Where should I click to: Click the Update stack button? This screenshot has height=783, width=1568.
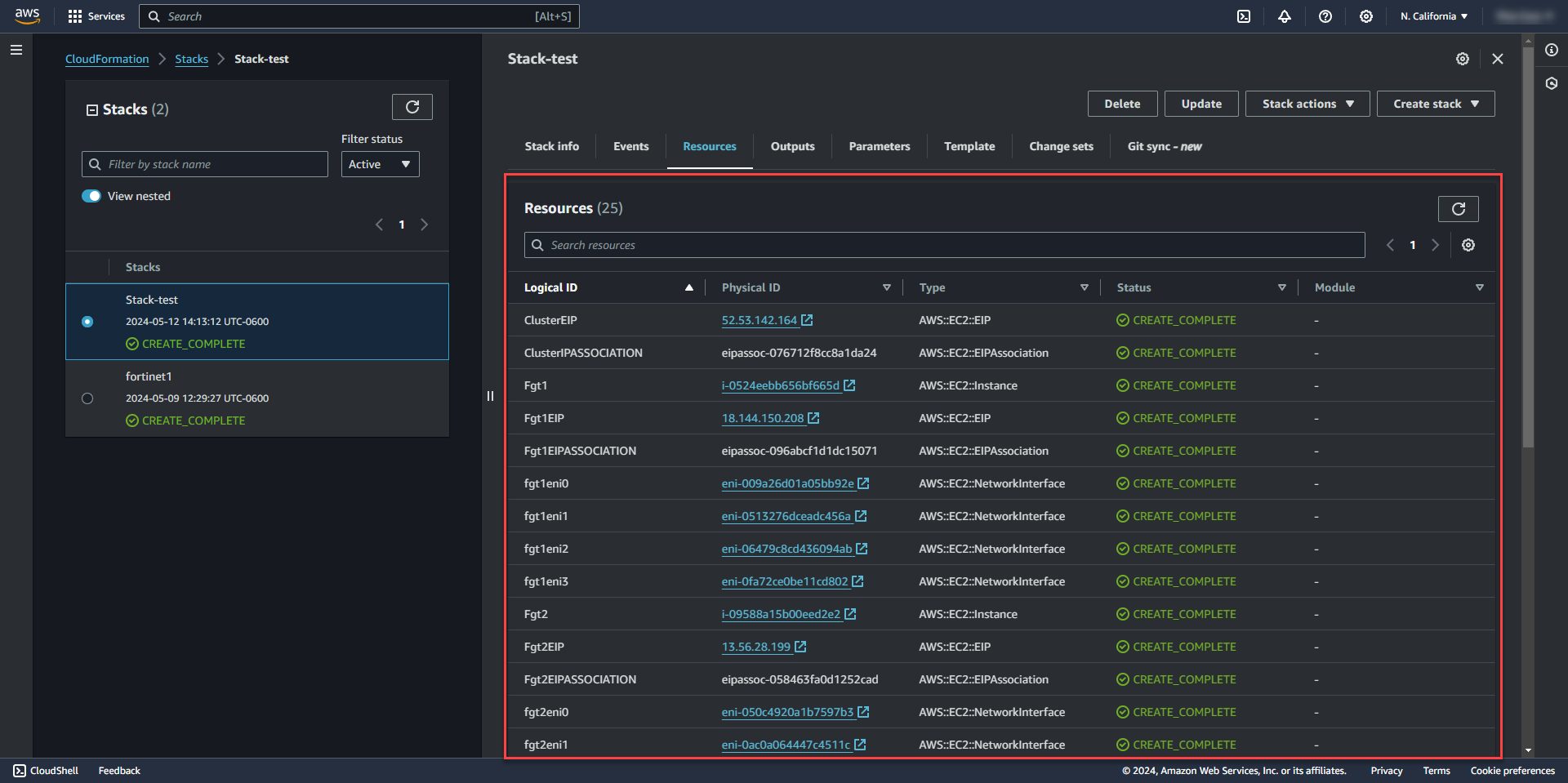tap(1201, 104)
